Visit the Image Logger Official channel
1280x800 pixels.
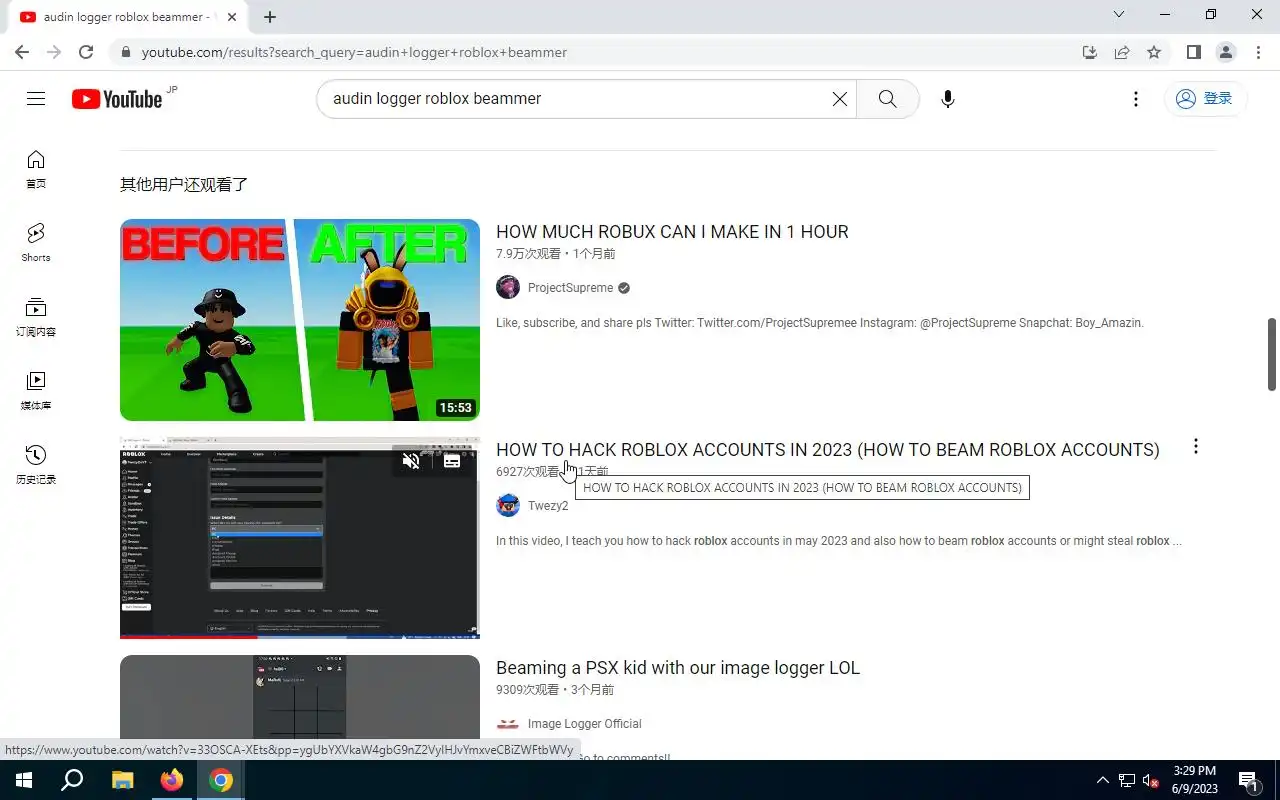point(584,724)
